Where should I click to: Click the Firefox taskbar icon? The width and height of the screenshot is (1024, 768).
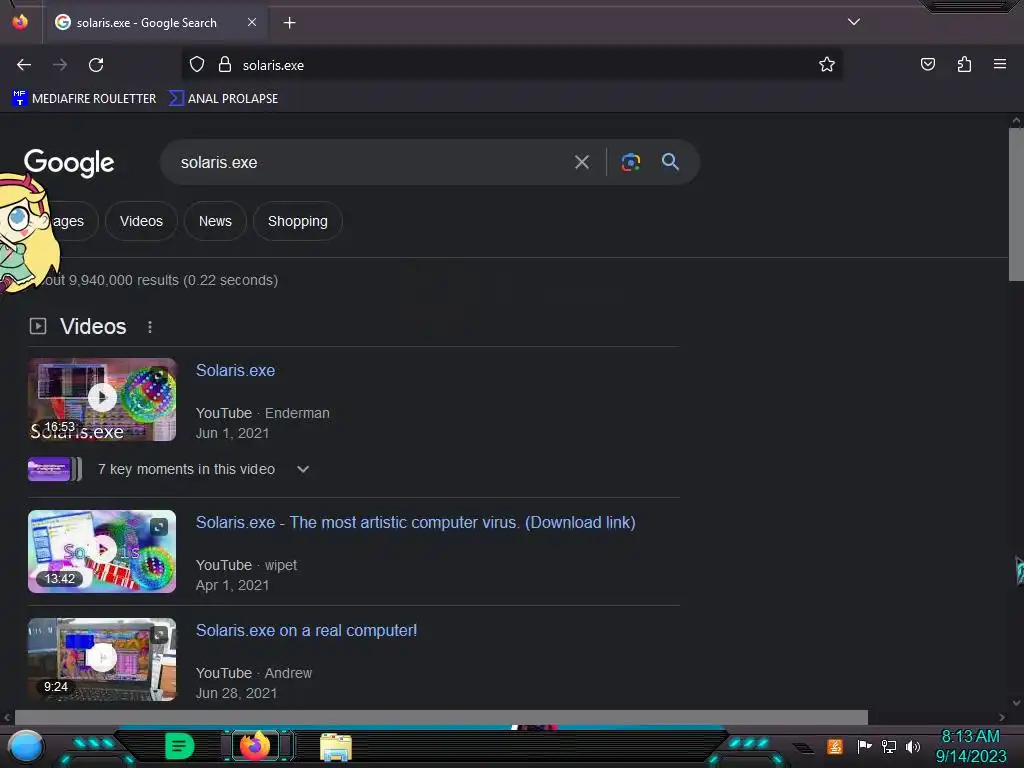click(x=255, y=745)
